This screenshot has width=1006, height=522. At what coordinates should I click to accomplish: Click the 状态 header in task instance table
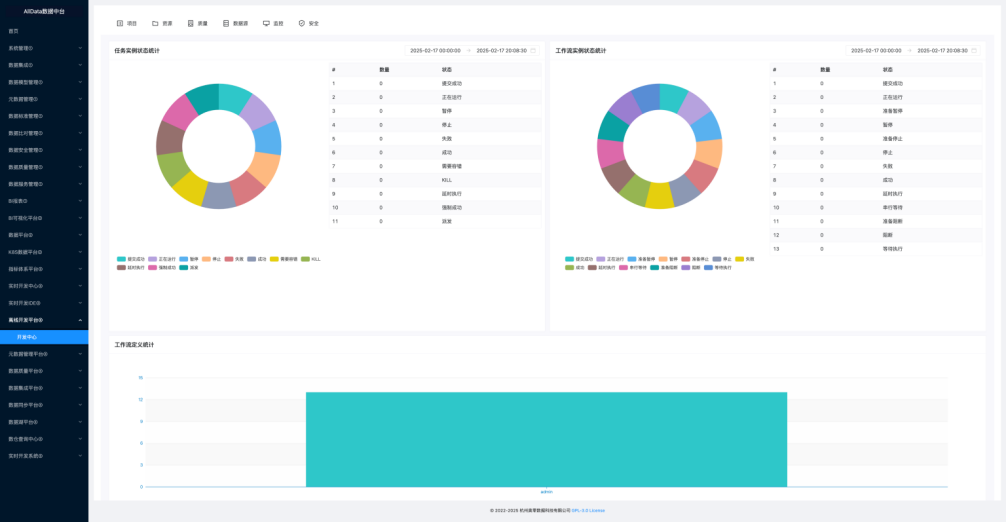point(447,69)
